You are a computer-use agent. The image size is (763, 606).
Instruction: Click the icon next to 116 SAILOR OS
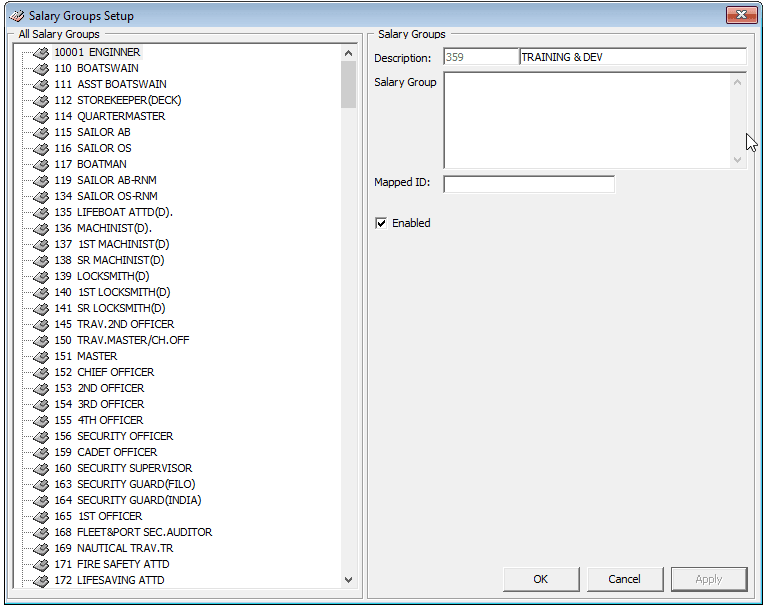41,149
